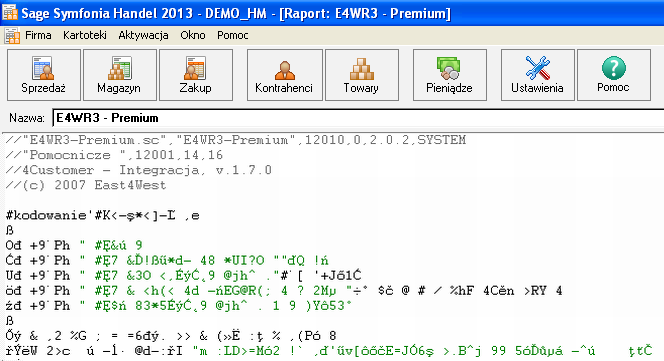Click the line starting with "#kodowanie"
This screenshot has height=361, width=664.
[102, 215]
